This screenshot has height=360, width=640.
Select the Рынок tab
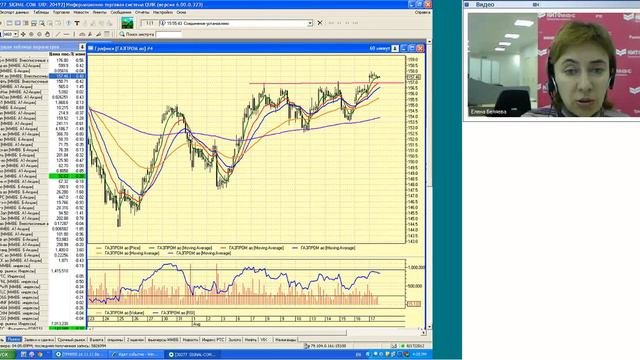(13, 340)
